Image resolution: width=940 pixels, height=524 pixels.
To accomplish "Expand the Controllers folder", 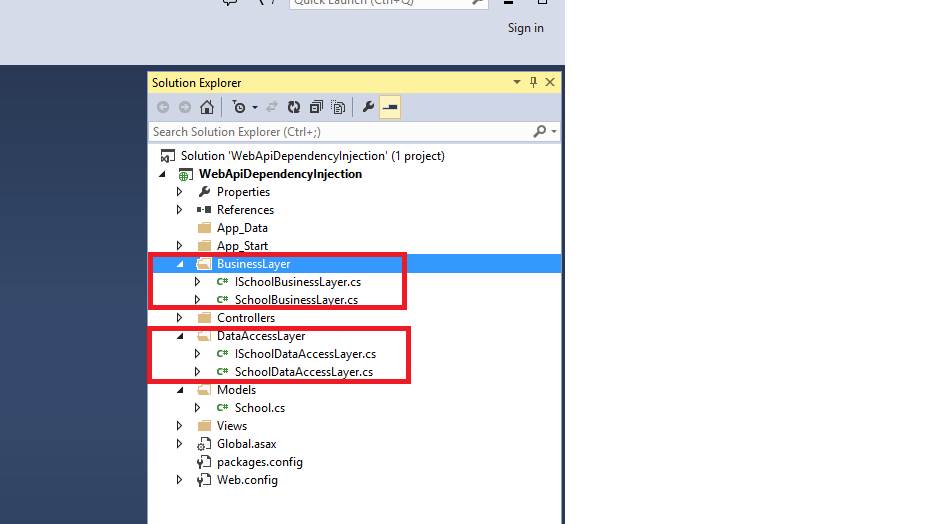I will [179, 318].
